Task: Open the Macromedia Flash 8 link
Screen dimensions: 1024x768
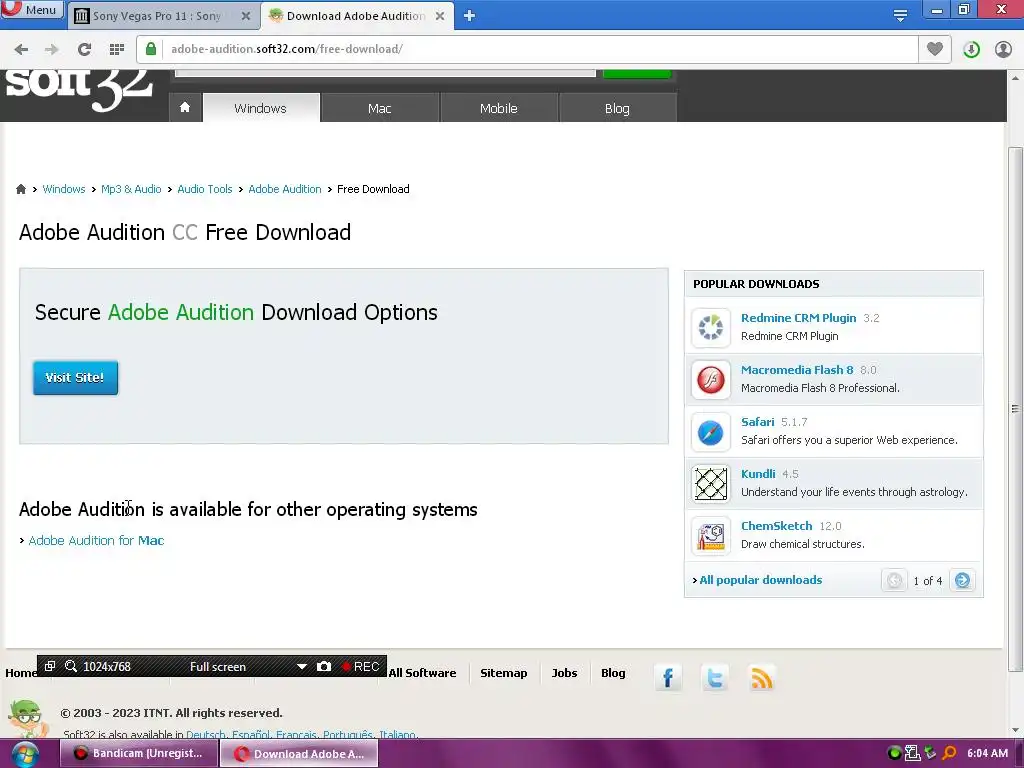Action: pos(797,370)
